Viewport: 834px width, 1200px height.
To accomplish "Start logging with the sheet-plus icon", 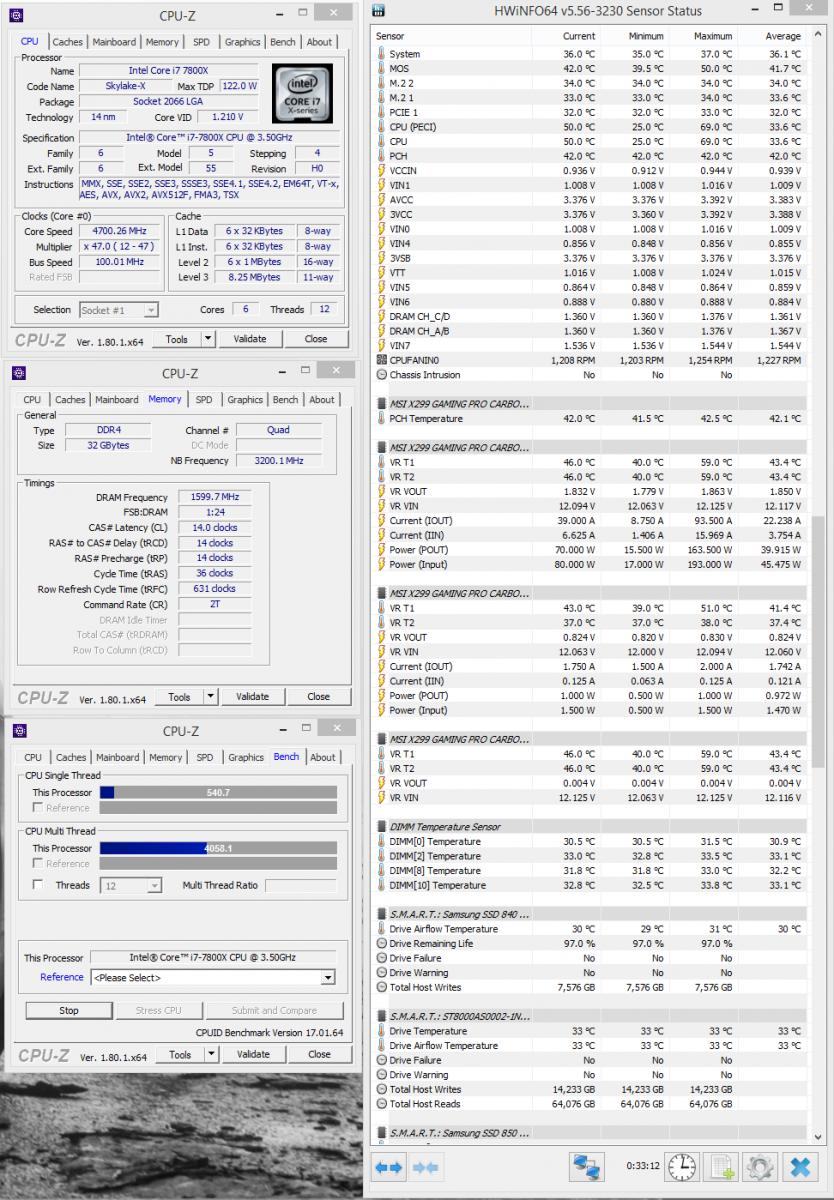I will (x=719, y=1167).
